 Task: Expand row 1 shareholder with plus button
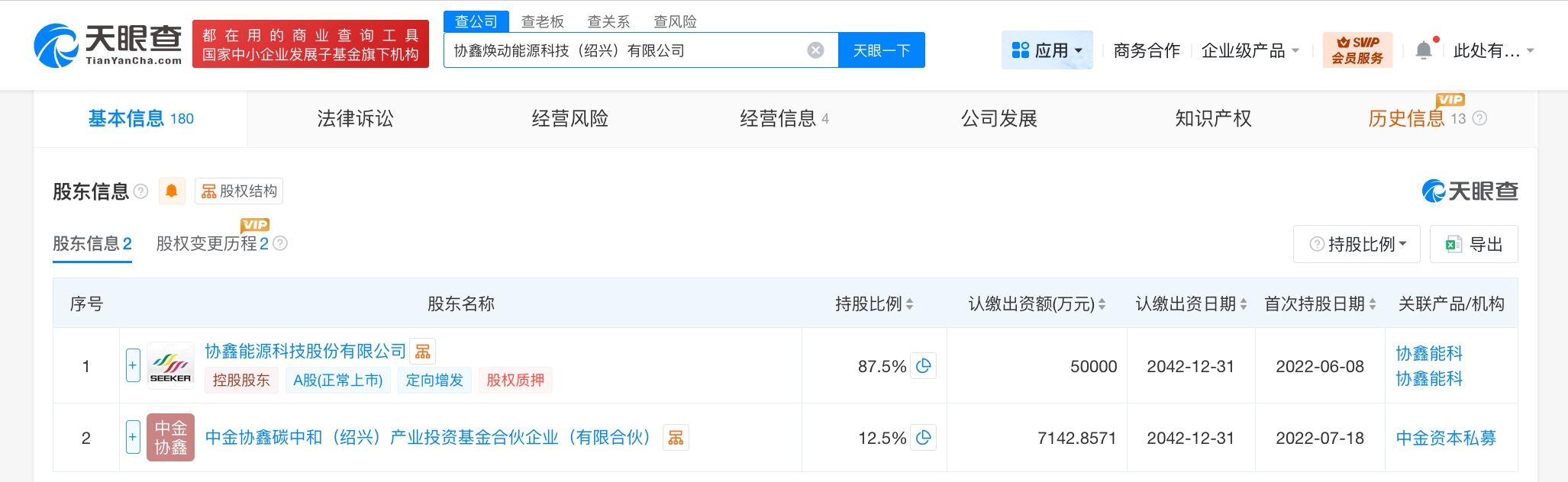(x=133, y=365)
